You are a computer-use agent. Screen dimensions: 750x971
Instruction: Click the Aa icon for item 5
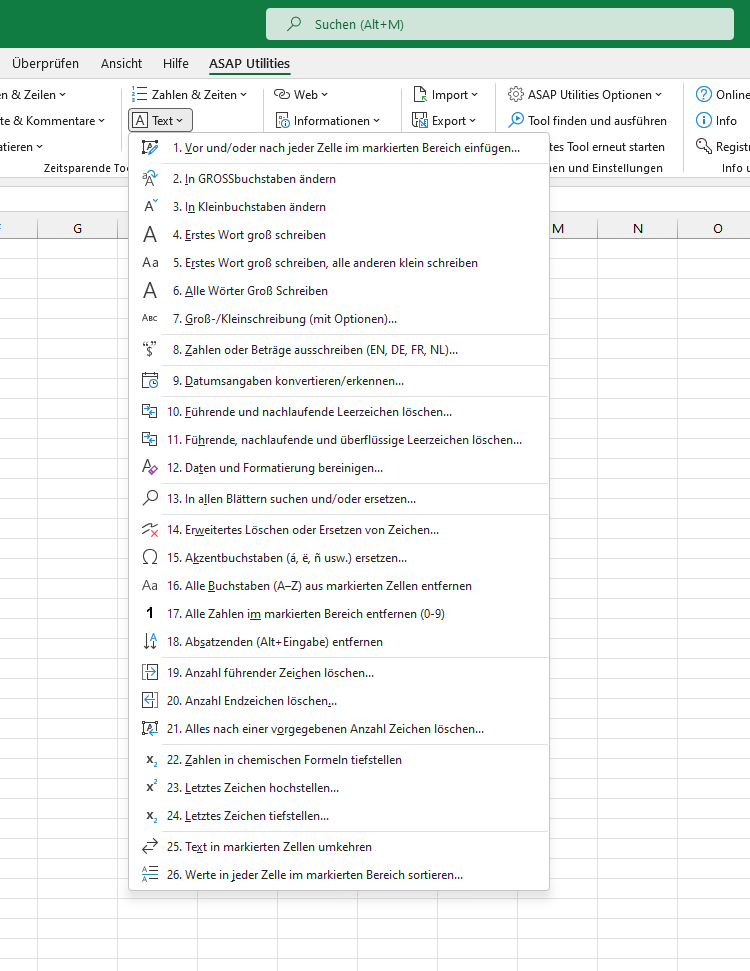(x=150, y=263)
